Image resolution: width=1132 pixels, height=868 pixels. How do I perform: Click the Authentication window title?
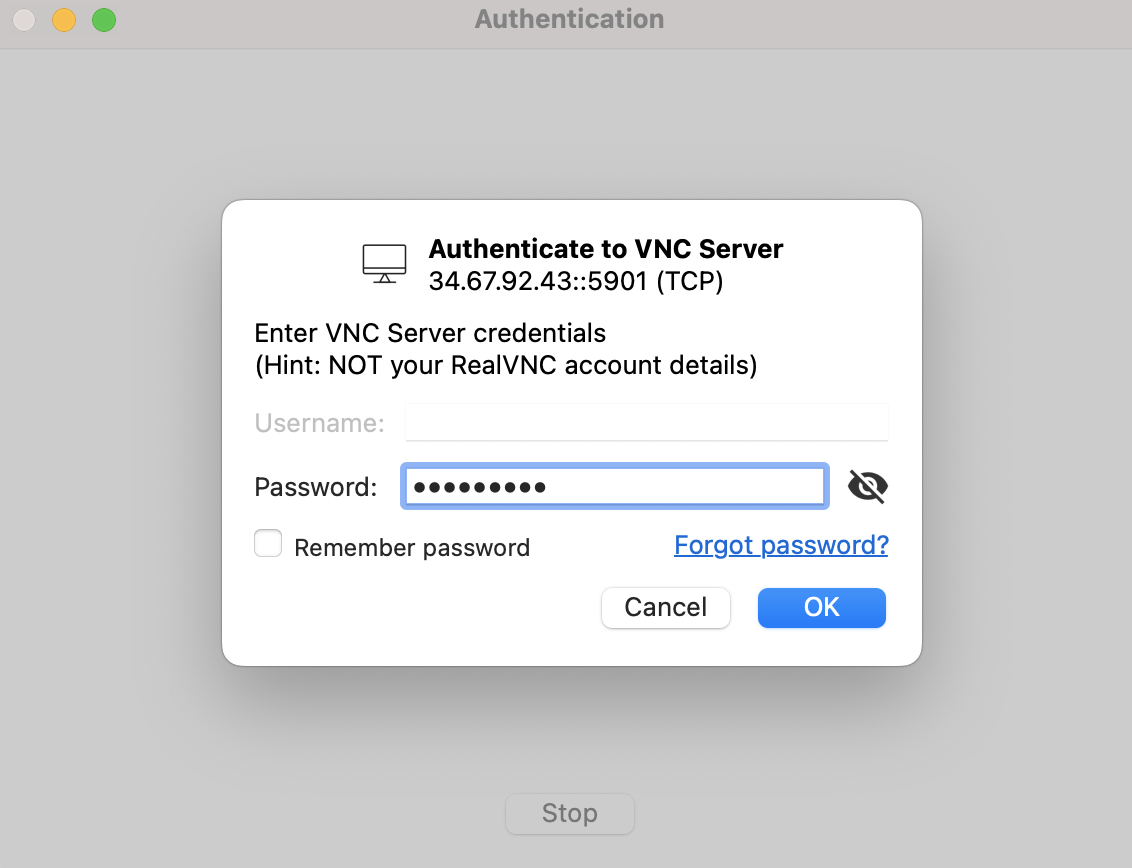point(570,19)
